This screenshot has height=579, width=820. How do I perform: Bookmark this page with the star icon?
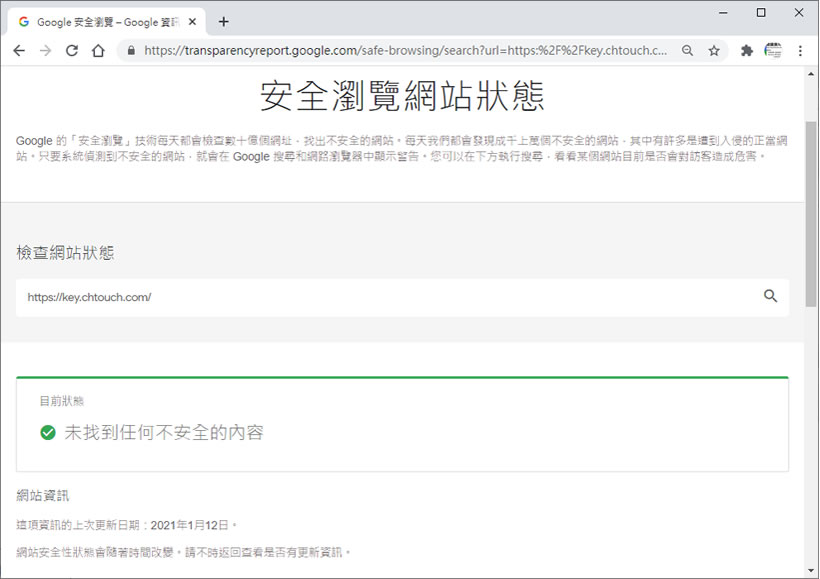point(714,50)
